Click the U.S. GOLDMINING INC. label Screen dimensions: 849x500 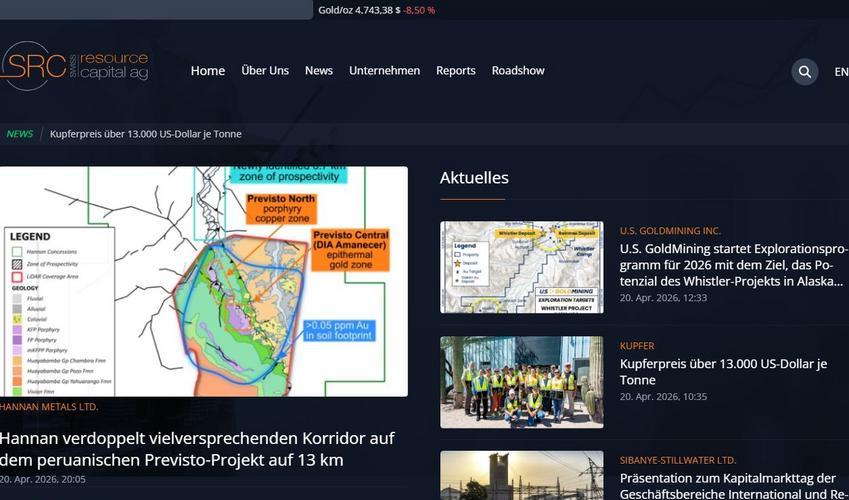pyautogui.click(x=670, y=231)
